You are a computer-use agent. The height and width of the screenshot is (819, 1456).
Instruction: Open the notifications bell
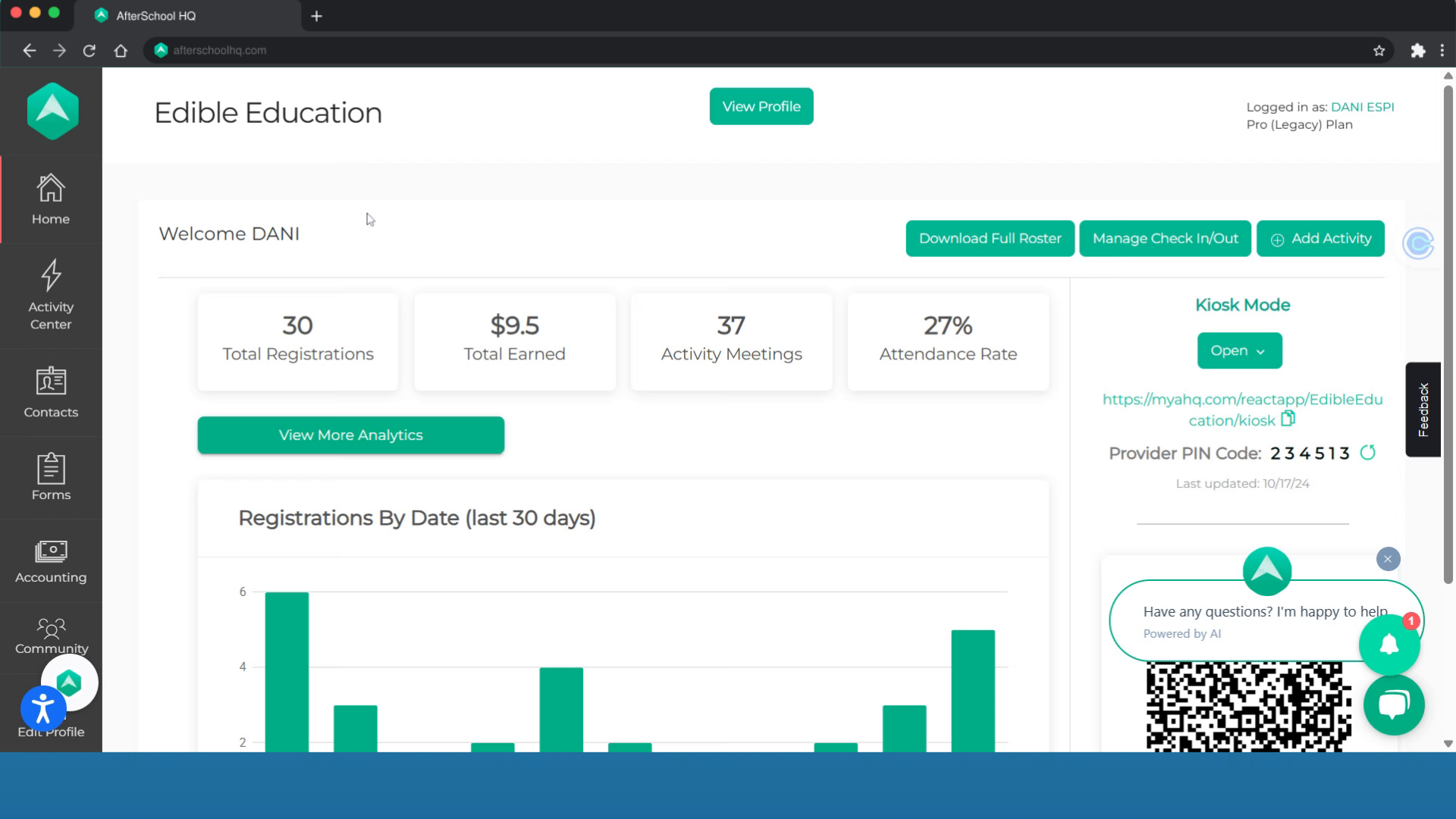pyautogui.click(x=1389, y=645)
